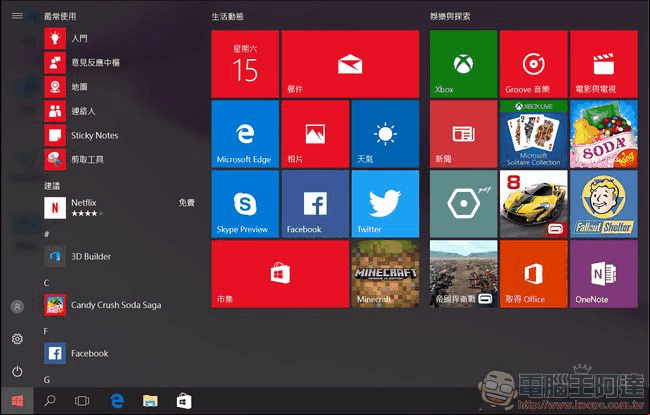This screenshot has width=650, height=415.
Task: Open File Explorer on the taskbar
Action: click(x=150, y=401)
